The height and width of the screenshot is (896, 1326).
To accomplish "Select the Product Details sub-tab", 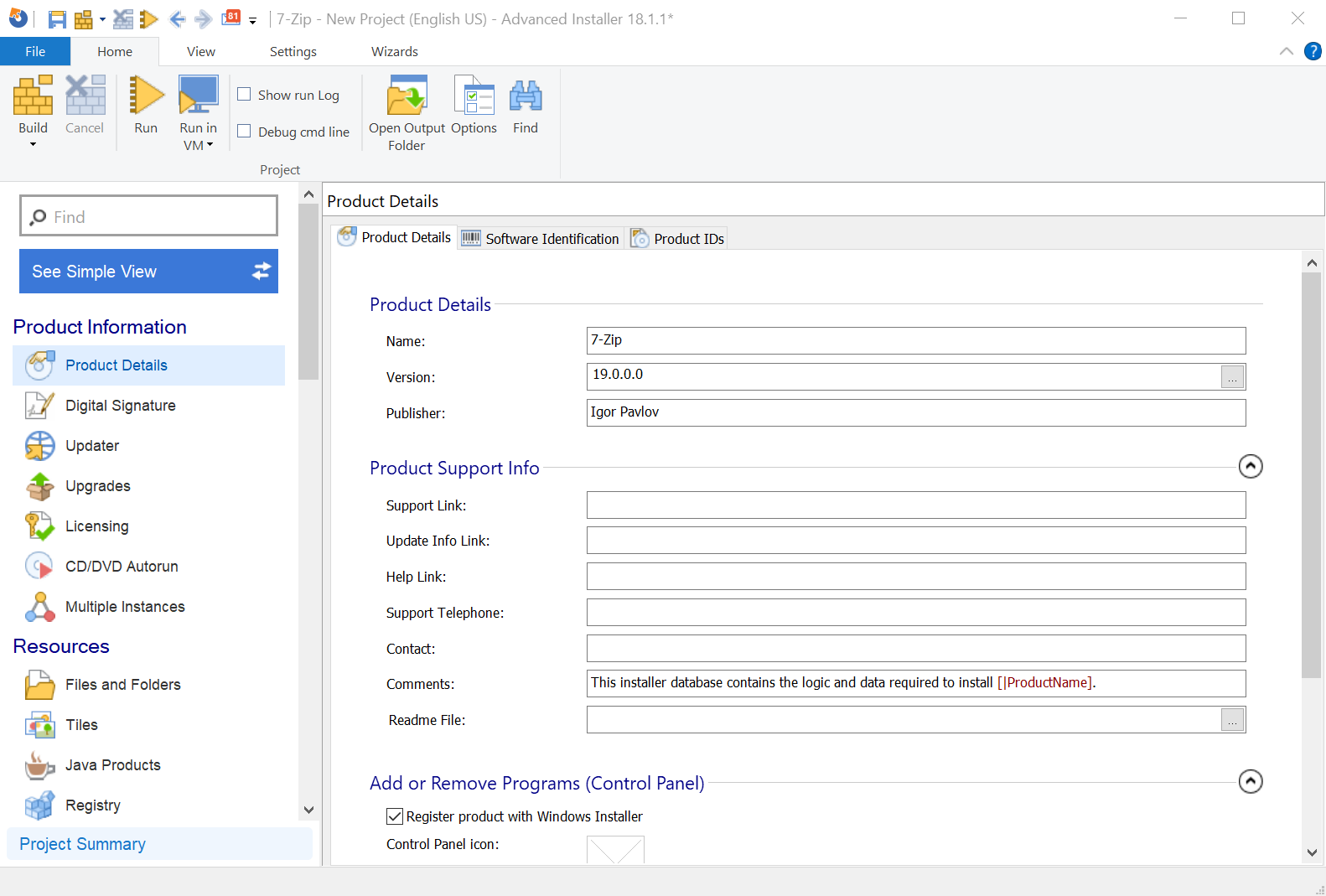I will [394, 237].
